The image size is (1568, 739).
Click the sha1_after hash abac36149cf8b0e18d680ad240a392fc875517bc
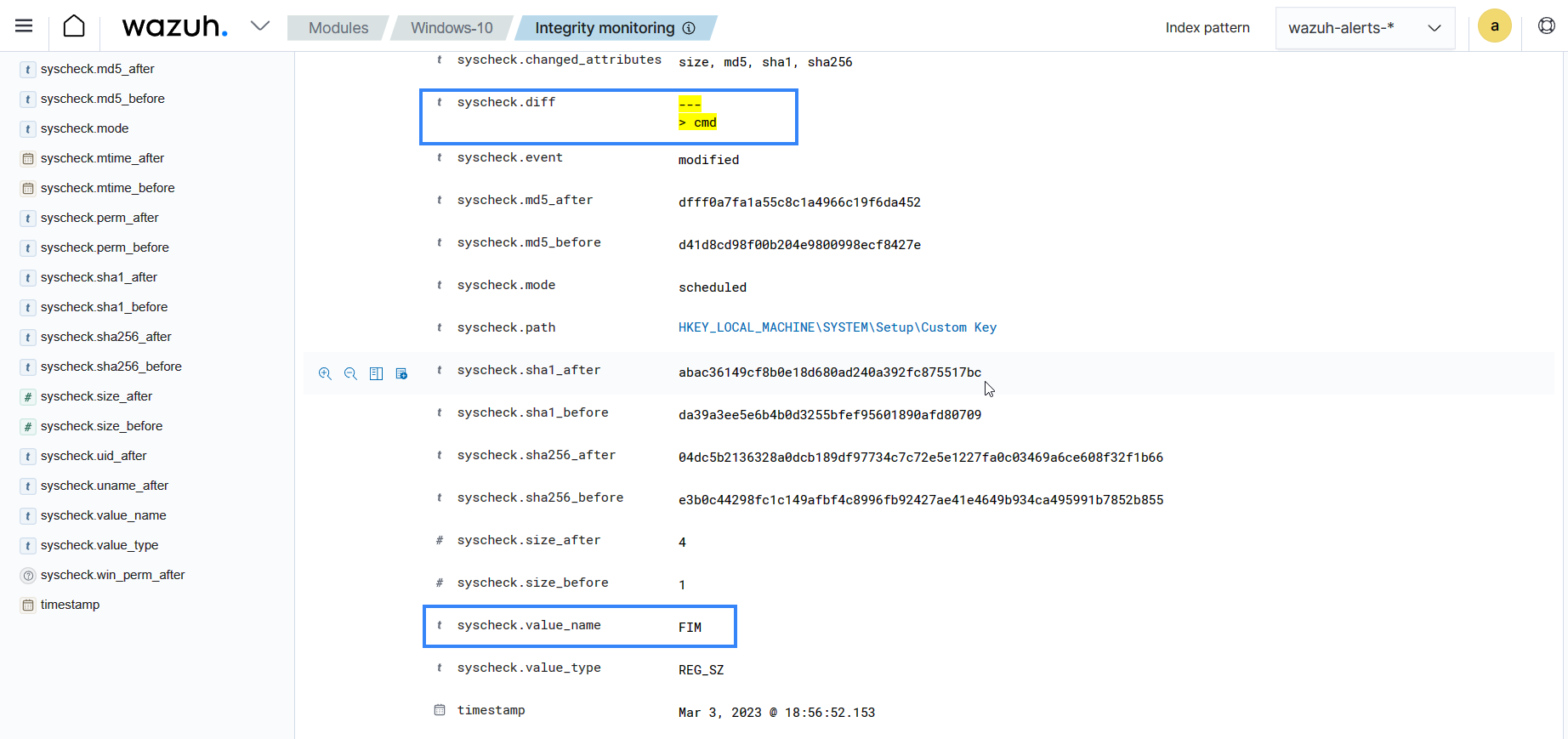[830, 372]
